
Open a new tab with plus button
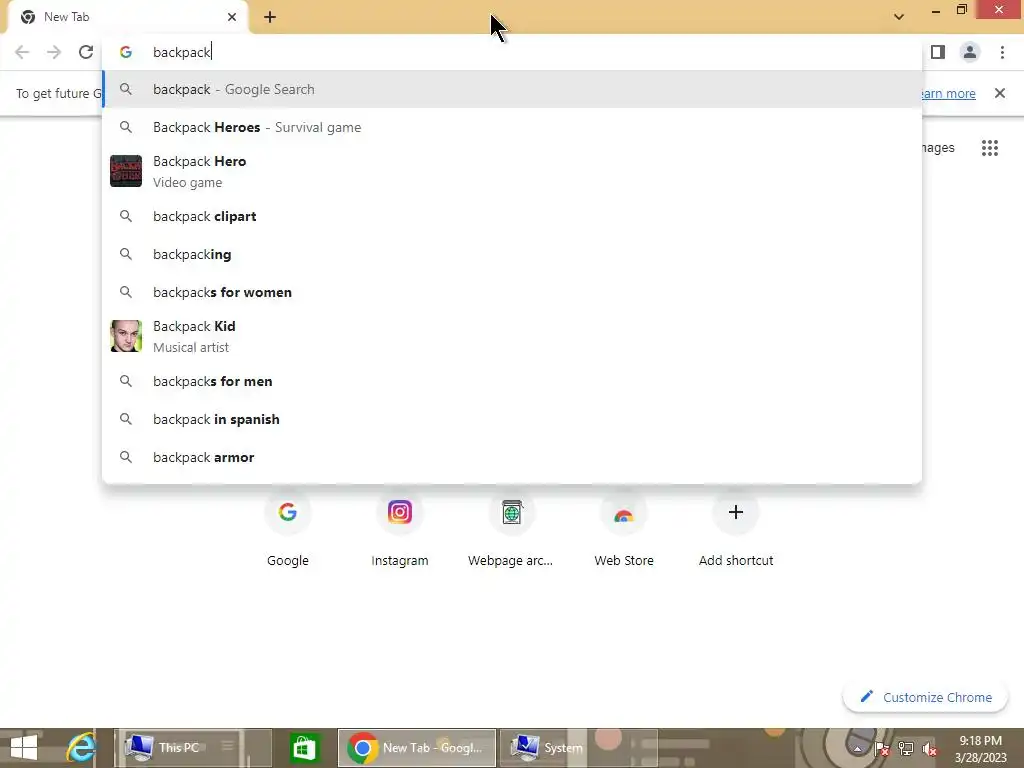270,17
